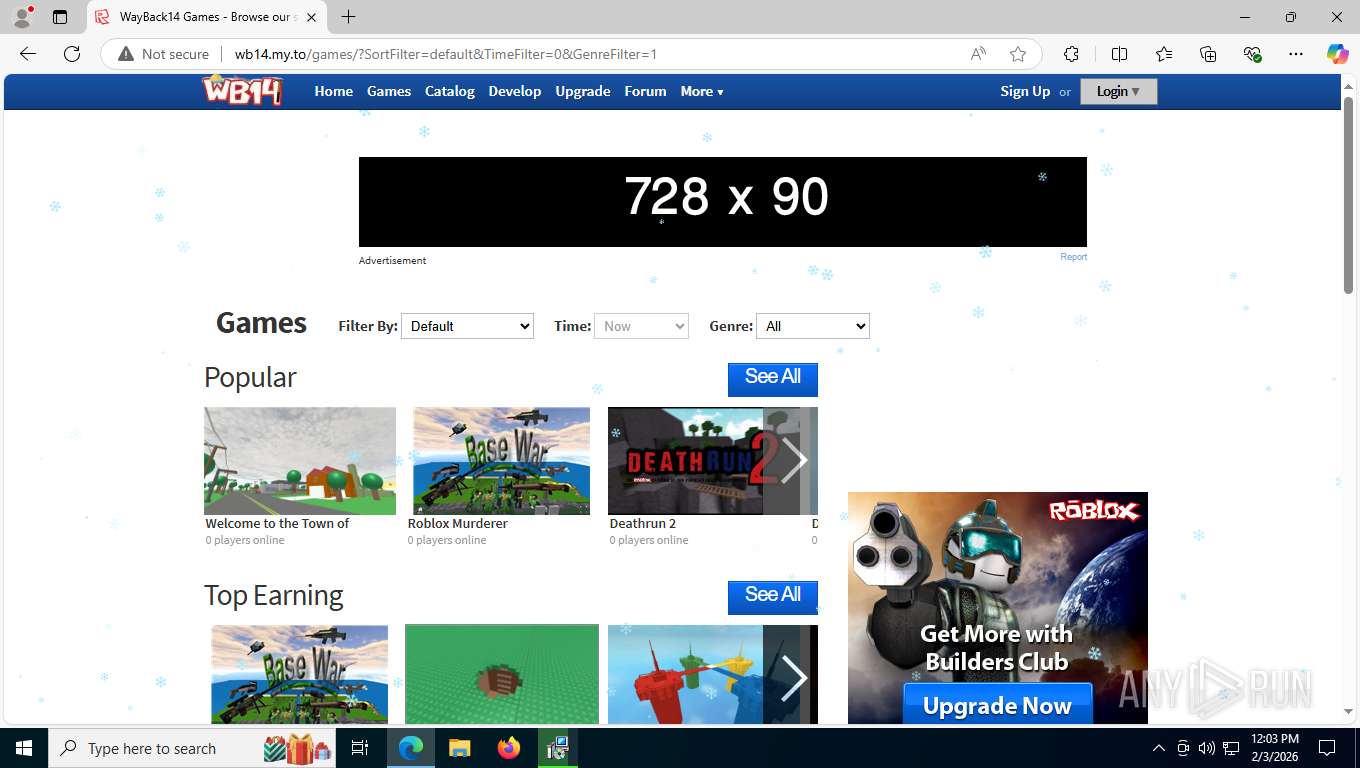
Task: Click the WB14 site logo
Action: [242, 90]
